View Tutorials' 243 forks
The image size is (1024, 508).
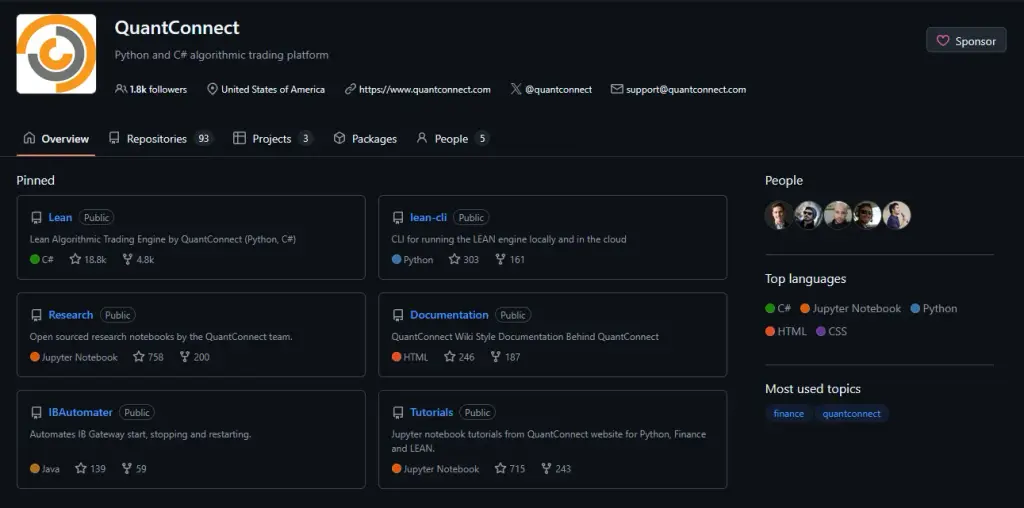pyautogui.click(x=556, y=468)
